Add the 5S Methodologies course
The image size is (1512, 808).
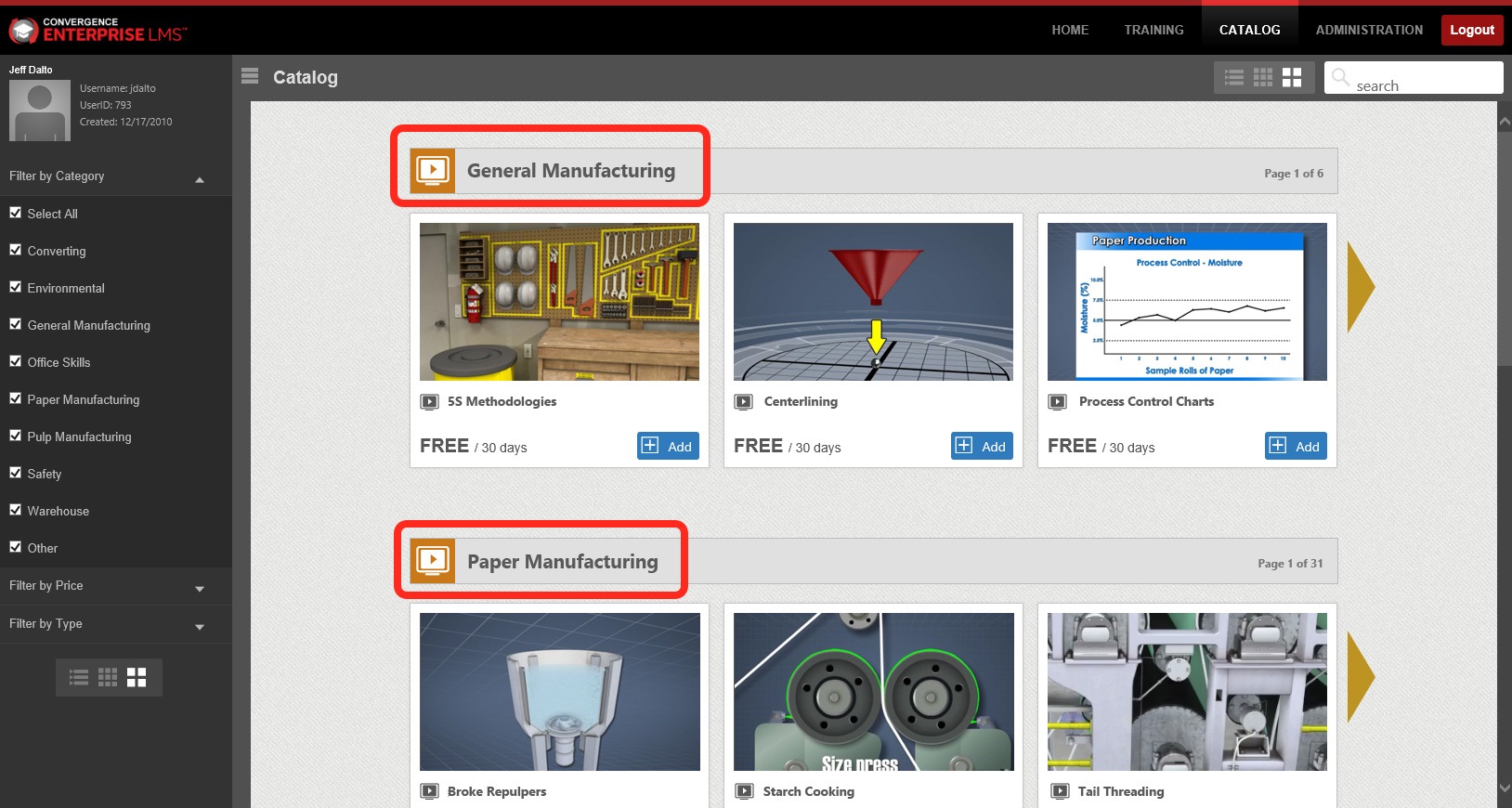tap(668, 447)
